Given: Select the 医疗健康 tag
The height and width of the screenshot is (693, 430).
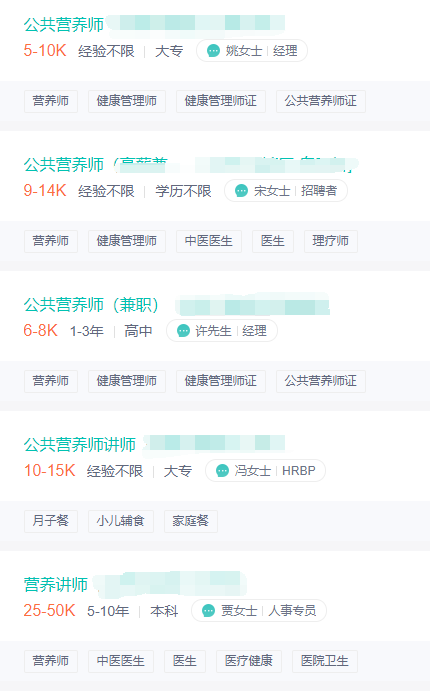Looking at the screenshot, I should (249, 661).
